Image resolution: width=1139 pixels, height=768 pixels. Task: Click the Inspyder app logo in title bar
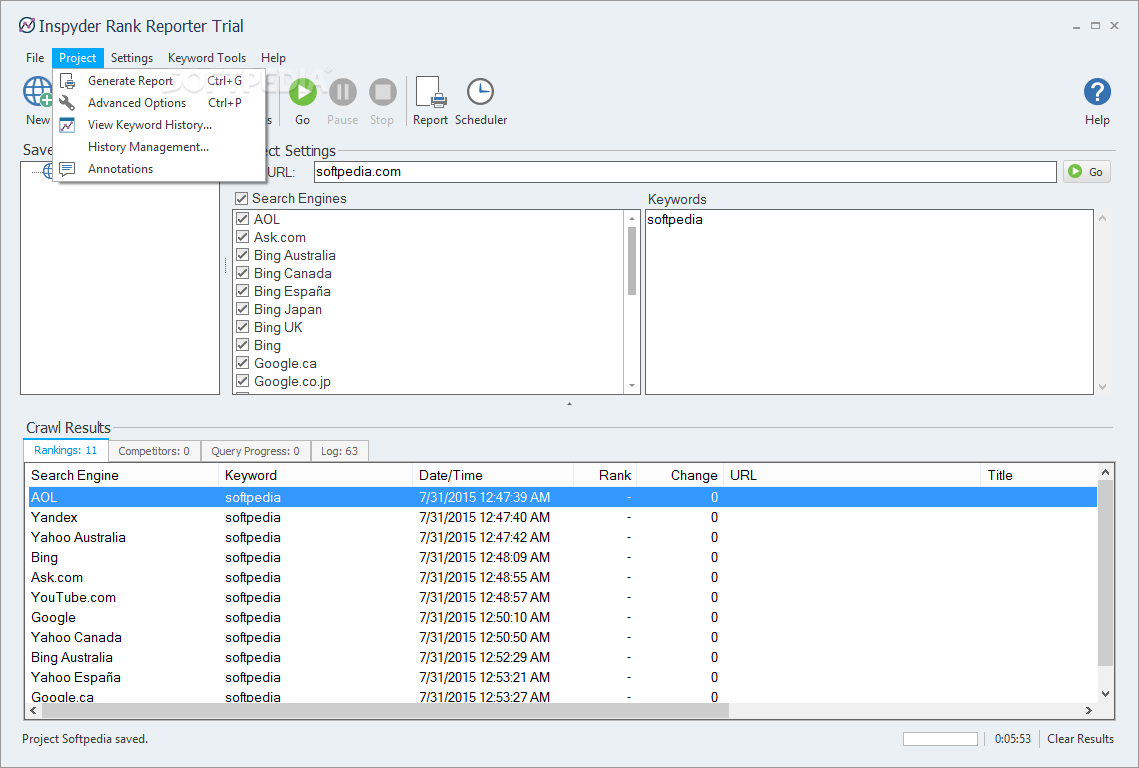[x=27, y=25]
